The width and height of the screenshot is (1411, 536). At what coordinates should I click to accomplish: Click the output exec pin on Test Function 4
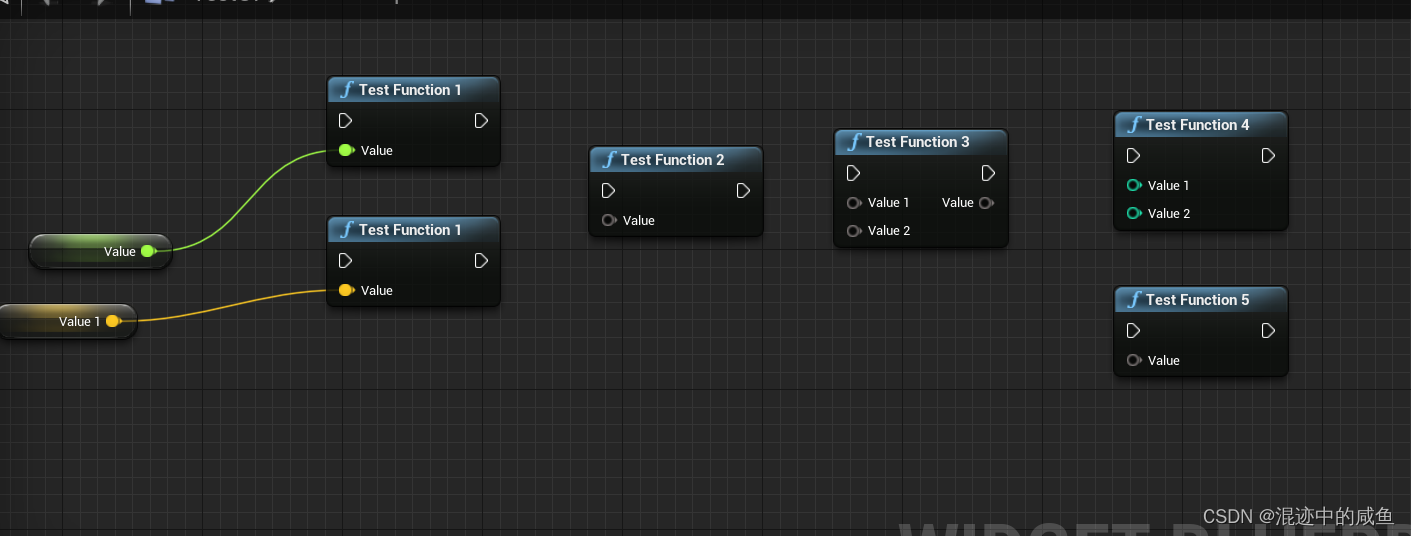click(x=1268, y=156)
